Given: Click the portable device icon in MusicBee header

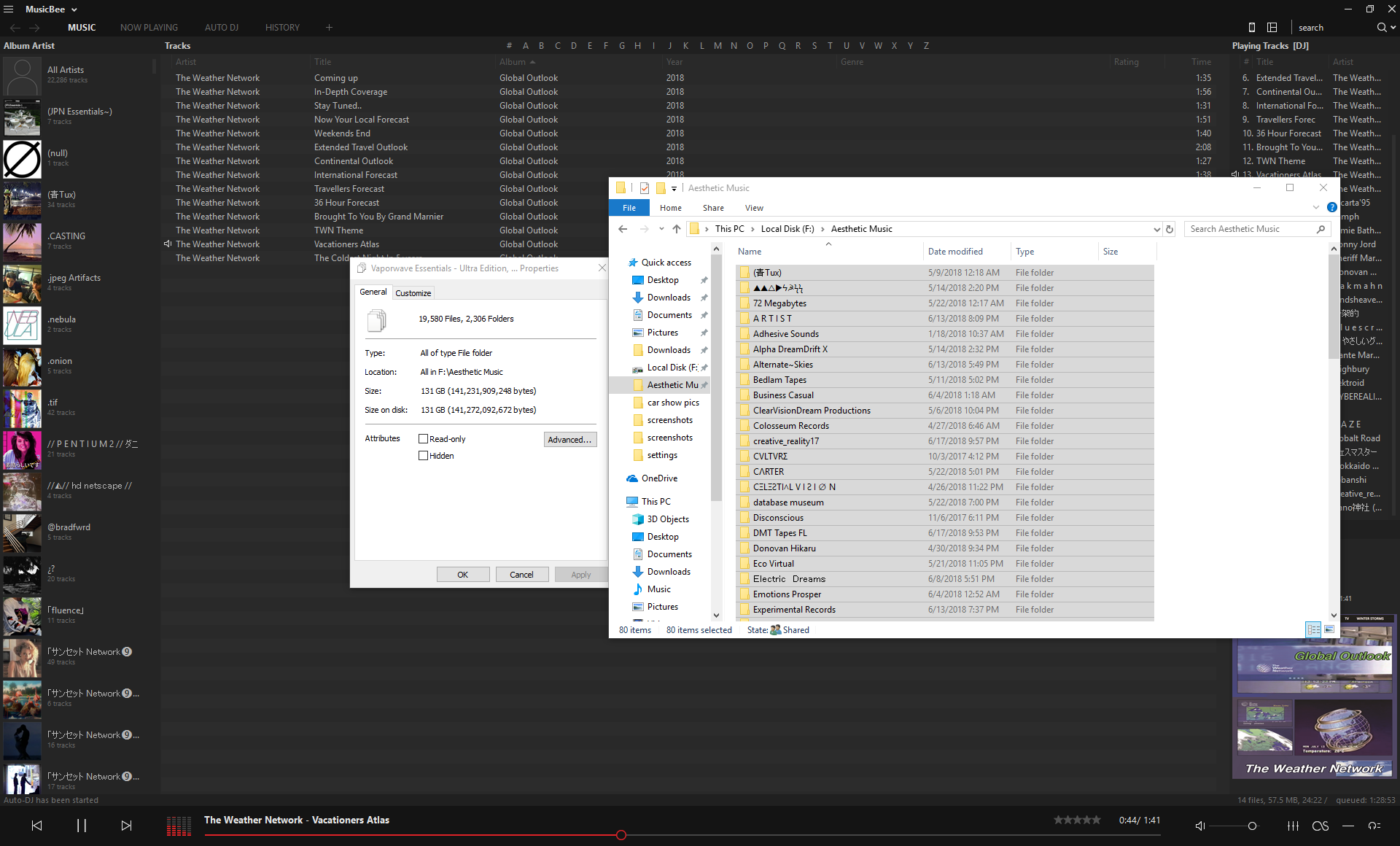Looking at the screenshot, I should point(1252,27).
